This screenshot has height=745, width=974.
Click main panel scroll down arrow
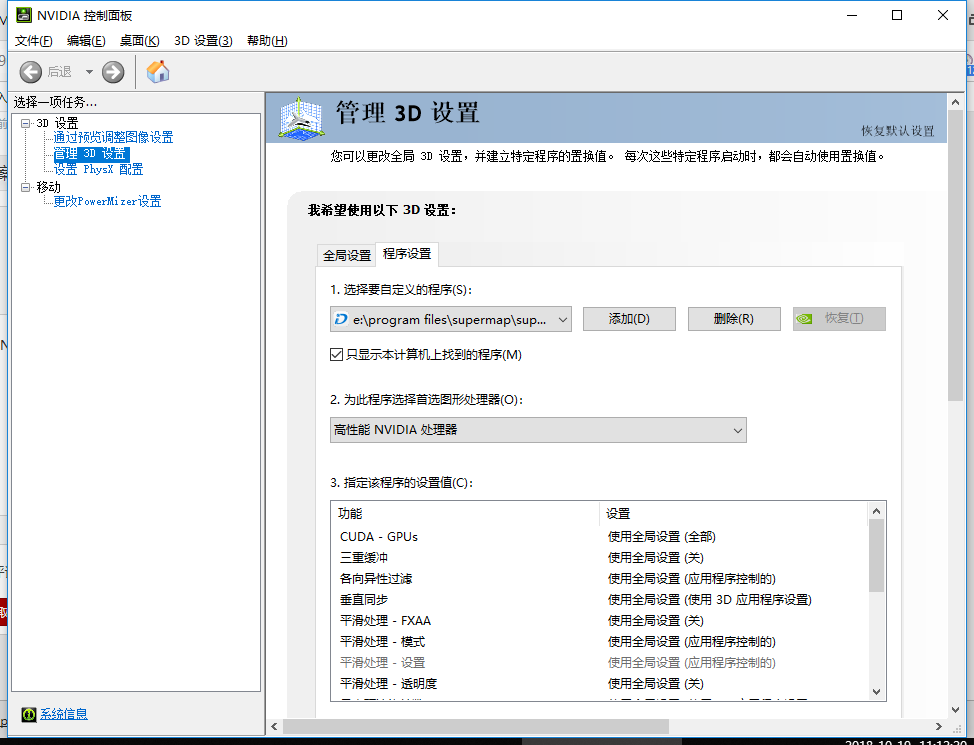[x=955, y=710]
